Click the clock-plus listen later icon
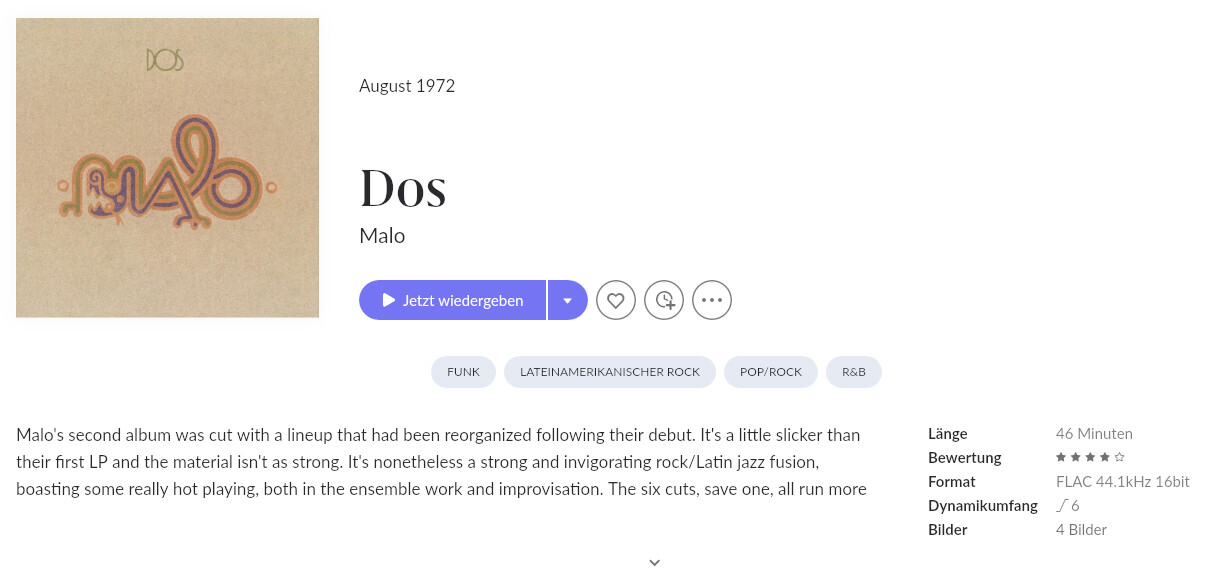This screenshot has width=1215, height=570. [664, 300]
